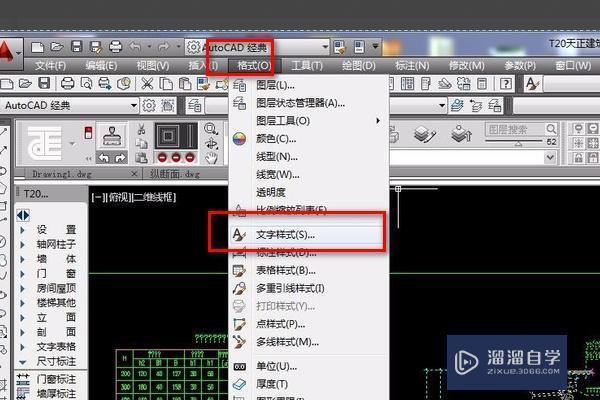Click the layer search magnifier icon
The image size is (600, 400).
[551, 129]
